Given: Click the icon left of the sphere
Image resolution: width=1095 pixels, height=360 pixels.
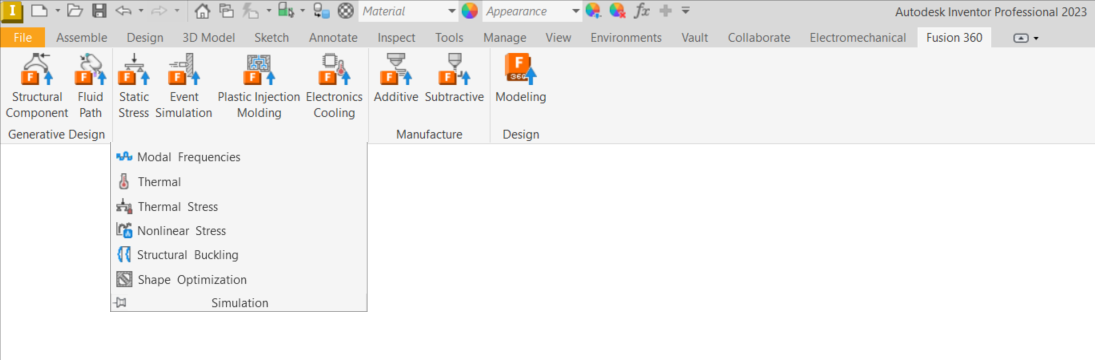Looking at the screenshot, I should (x=321, y=10).
